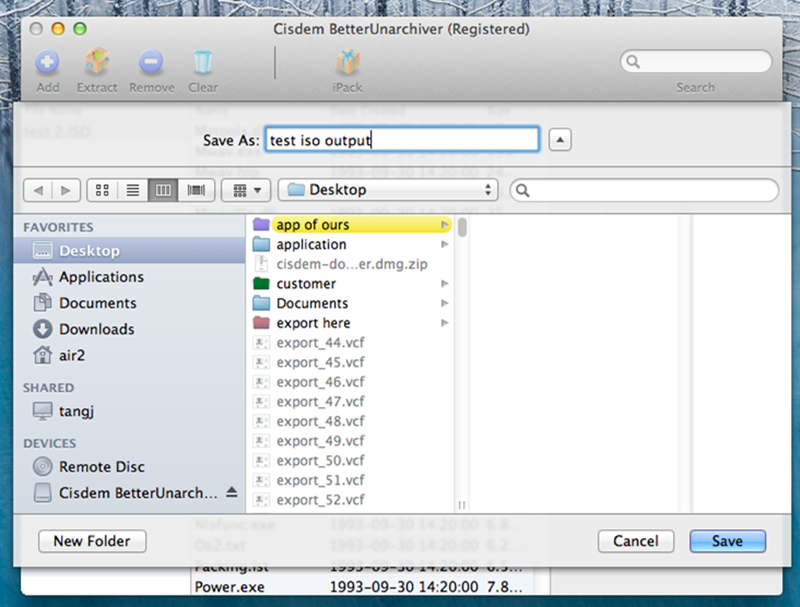The height and width of the screenshot is (607, 800).
Task: Select export_52.vcf
Action: click(352, 499)
